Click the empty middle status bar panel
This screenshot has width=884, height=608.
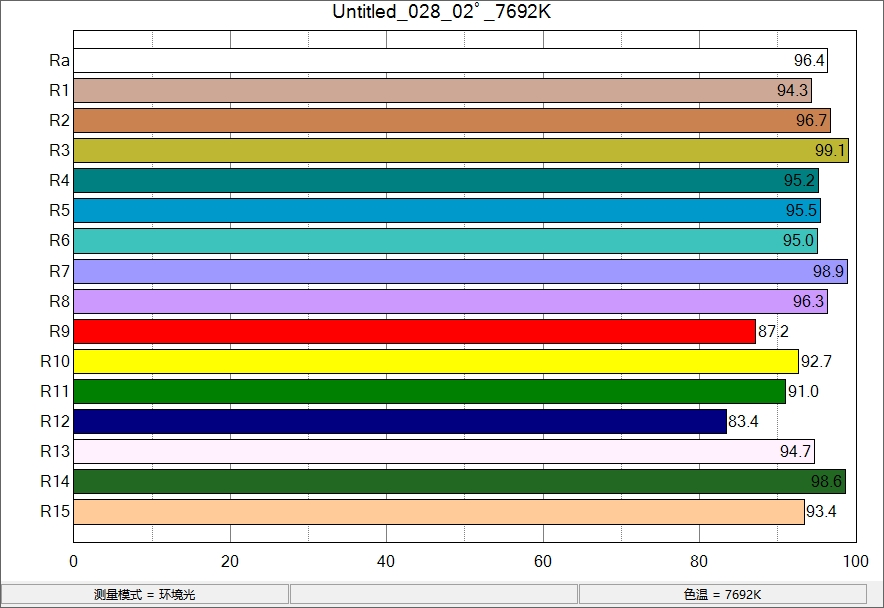433,594
